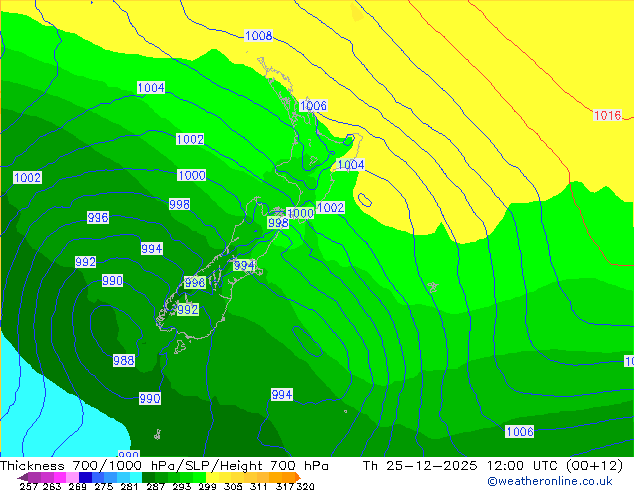The height and width of the screenshot is (490, 634).
Task: Click the 994 label at the bottom center of the map
Action: (282, 395)
